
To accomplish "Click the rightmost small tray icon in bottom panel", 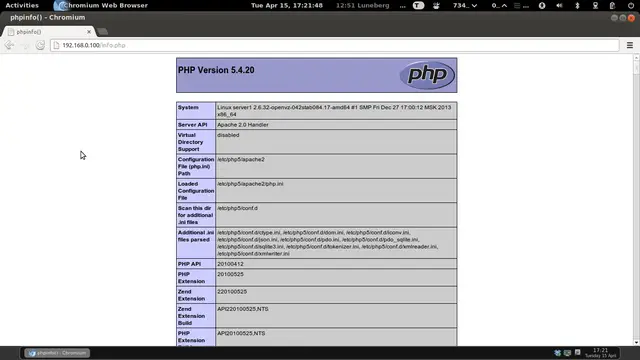I will (x=578, y=352).
